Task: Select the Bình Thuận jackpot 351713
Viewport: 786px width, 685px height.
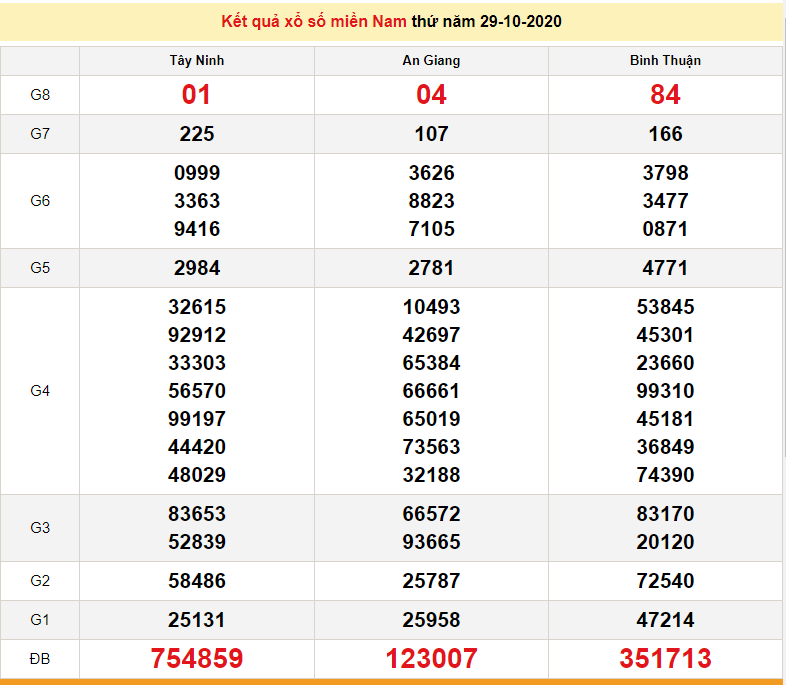Action: tap(665, 658)
